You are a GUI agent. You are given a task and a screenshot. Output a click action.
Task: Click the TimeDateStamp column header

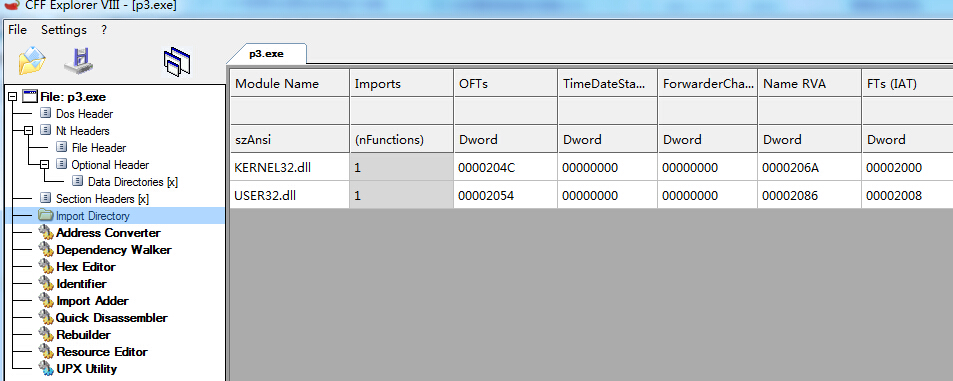tap(607, 84)
